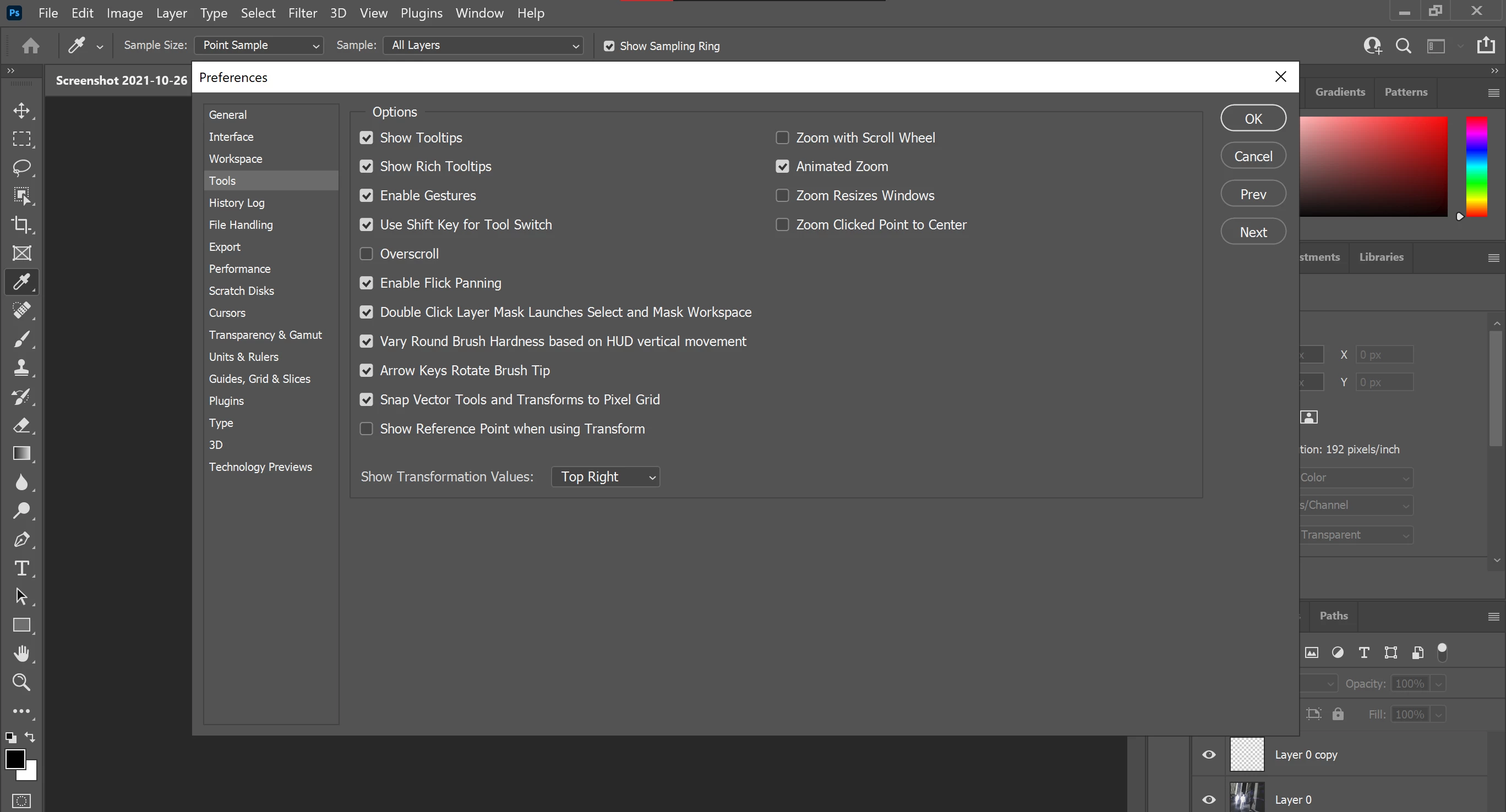Uncheck Show Rich Tooltips
Screen dimensions: 1506x812
(366, 167)
